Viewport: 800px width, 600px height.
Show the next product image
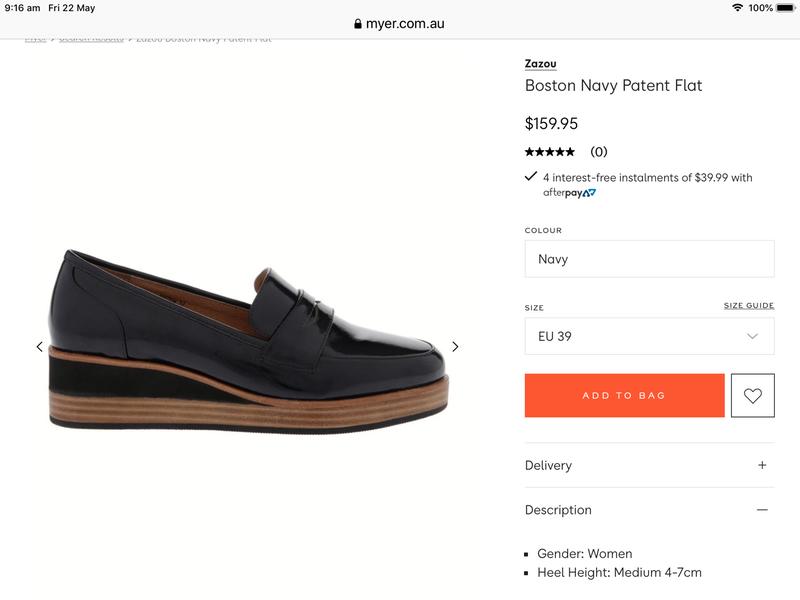[455, 347]
